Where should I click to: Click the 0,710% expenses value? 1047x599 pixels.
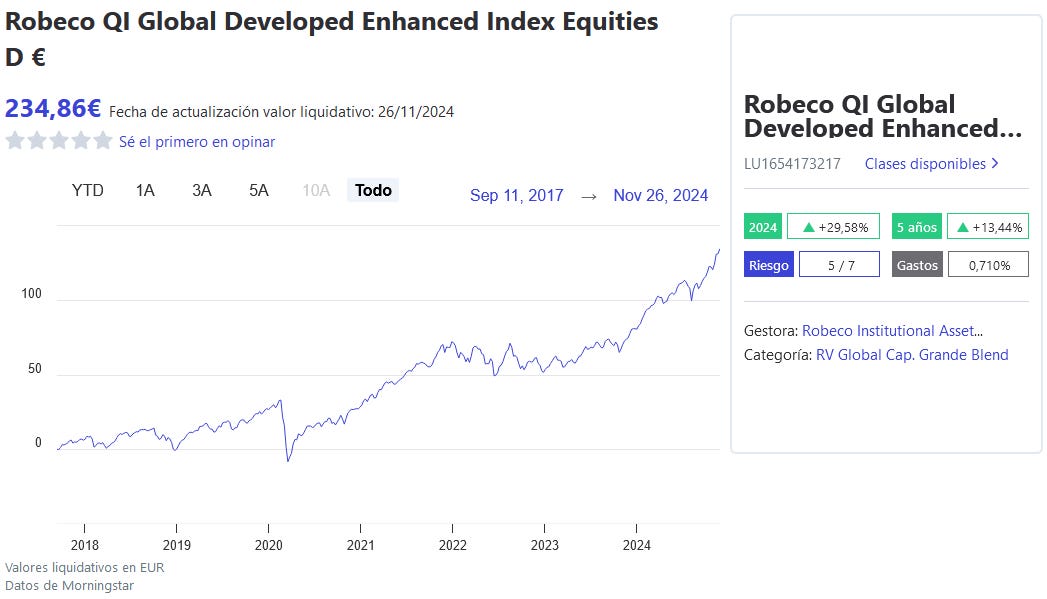pos(989,265)
